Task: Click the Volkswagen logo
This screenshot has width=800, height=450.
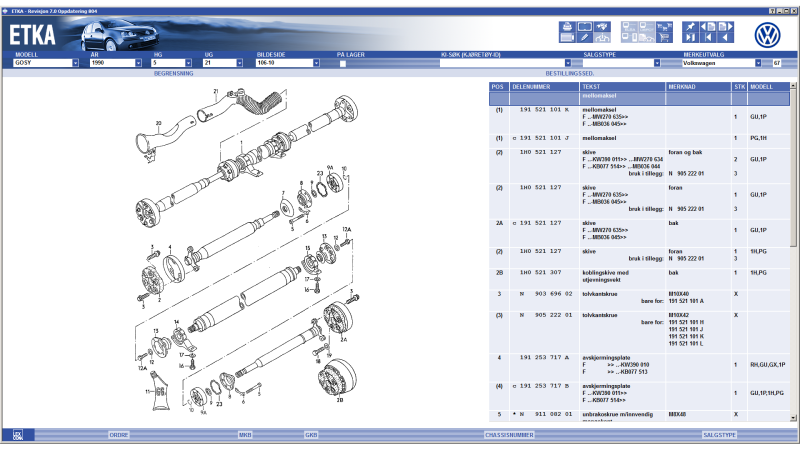Action: tap(767, 33)
